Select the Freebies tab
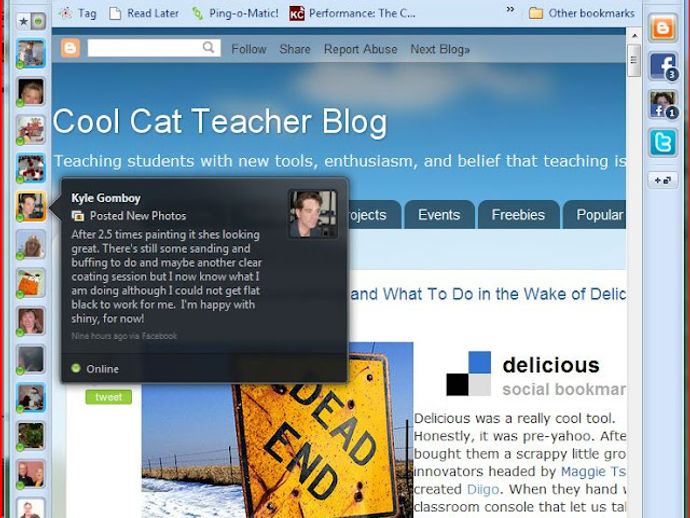This screenshot has height=518, width=690. [x=518, y=215]
